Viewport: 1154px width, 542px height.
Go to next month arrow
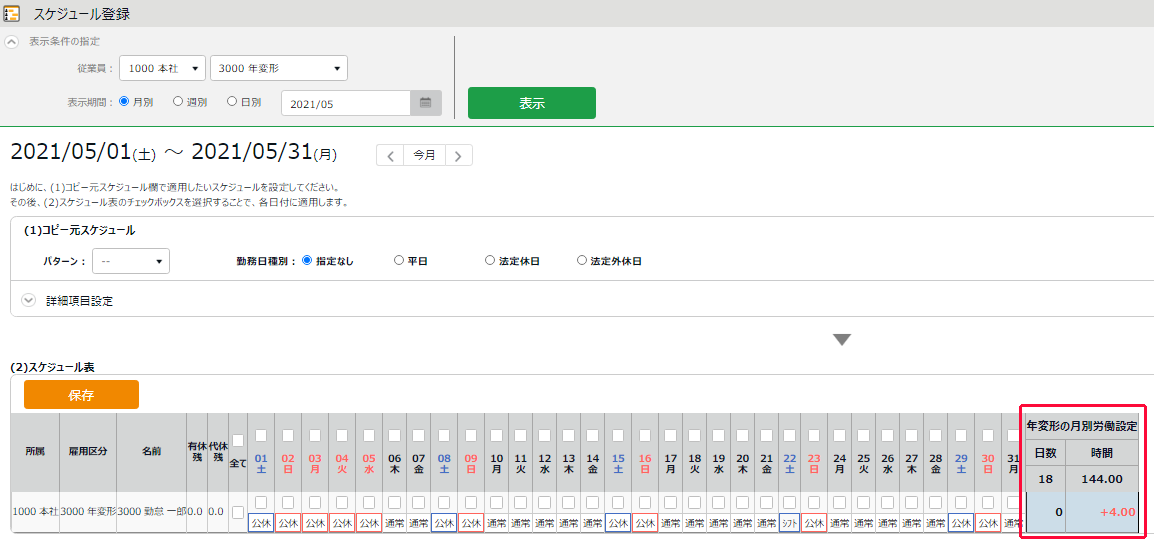(459, 155)
